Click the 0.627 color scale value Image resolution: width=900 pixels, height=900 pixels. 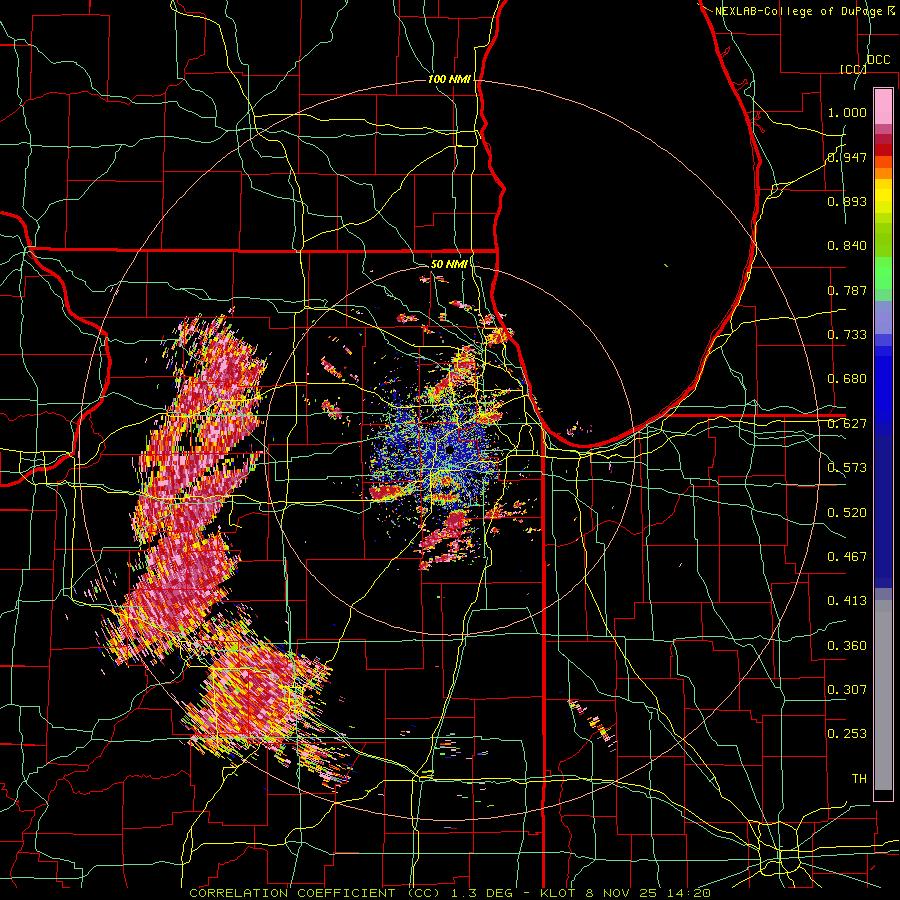pyautogui.click(x=847, y=424)
